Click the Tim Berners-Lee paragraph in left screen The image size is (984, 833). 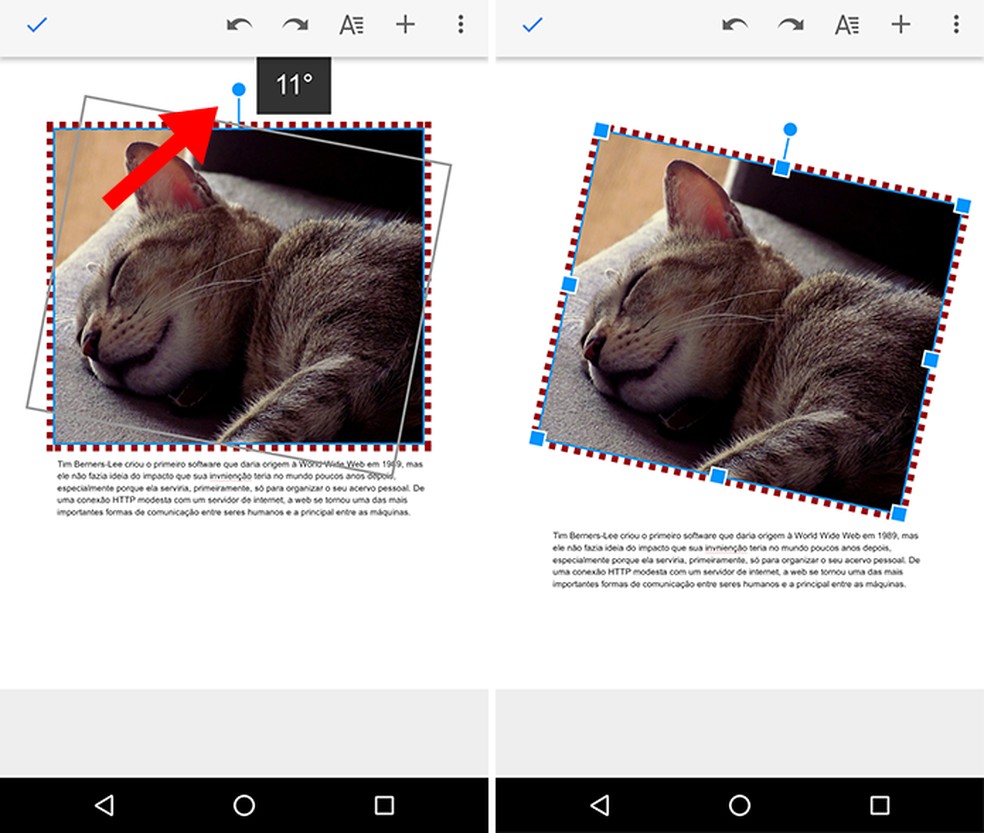[x=240, y=488]
